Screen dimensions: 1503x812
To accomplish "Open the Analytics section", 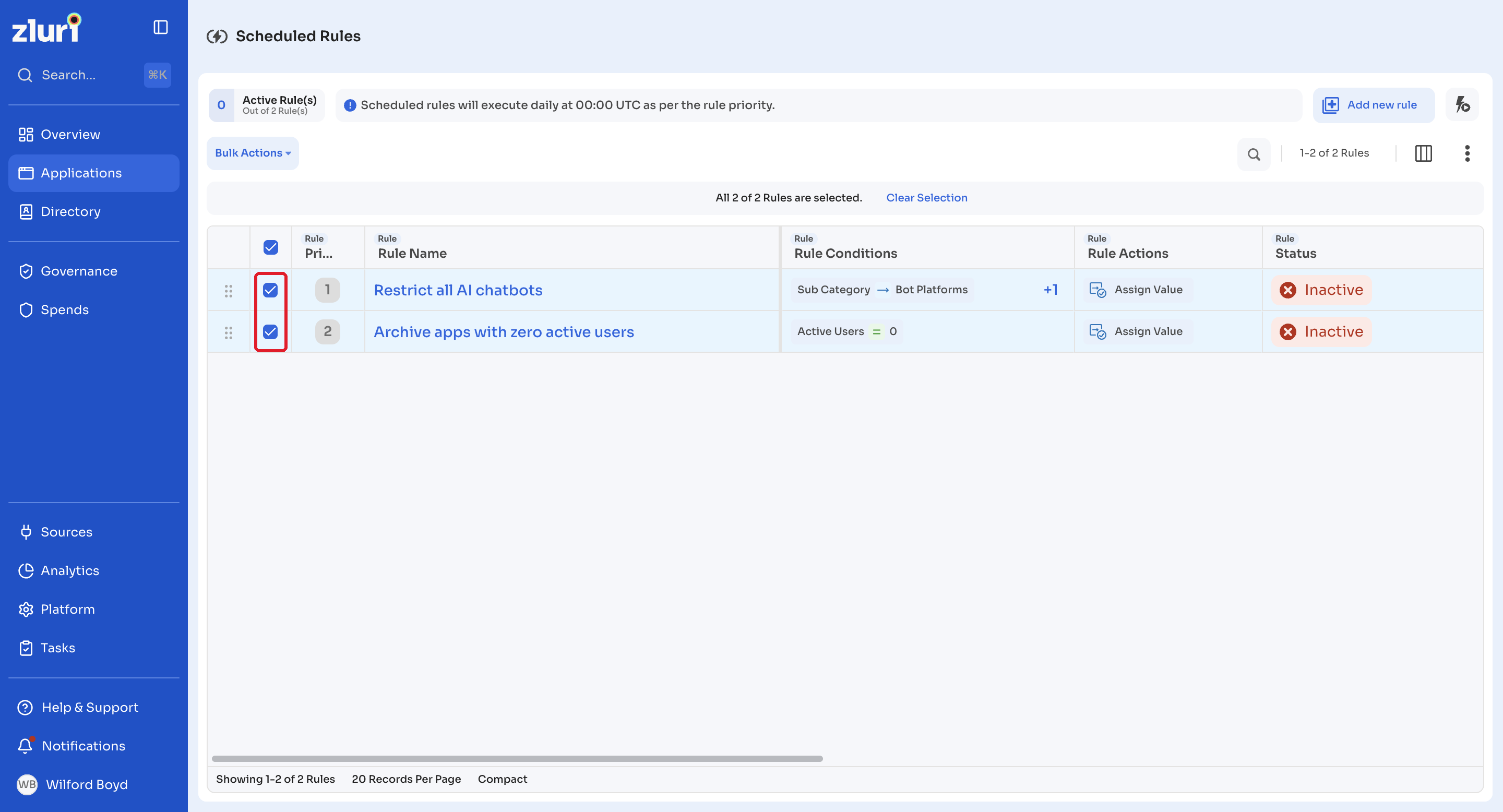I will pyautogui.click(x=94, y=570).
